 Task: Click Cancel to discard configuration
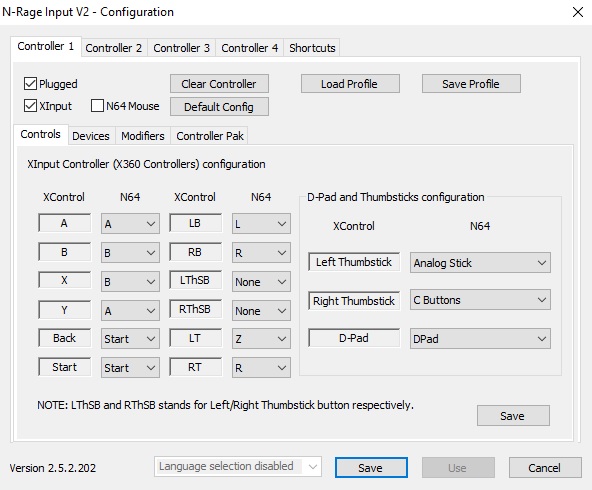click(544, 468)
